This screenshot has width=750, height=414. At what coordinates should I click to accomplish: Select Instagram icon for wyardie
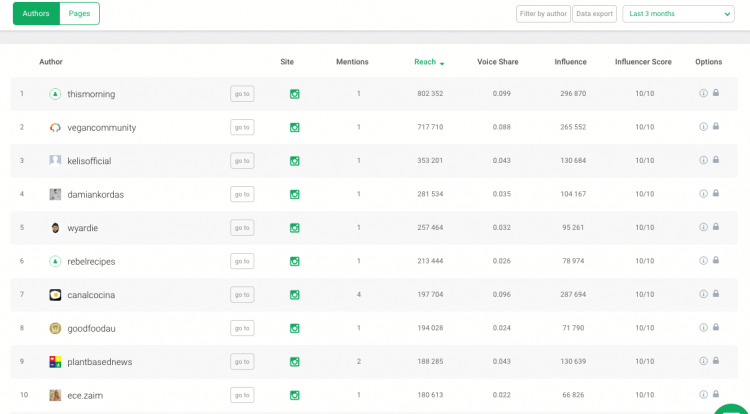pyautogui.click(x=295, y=228)
